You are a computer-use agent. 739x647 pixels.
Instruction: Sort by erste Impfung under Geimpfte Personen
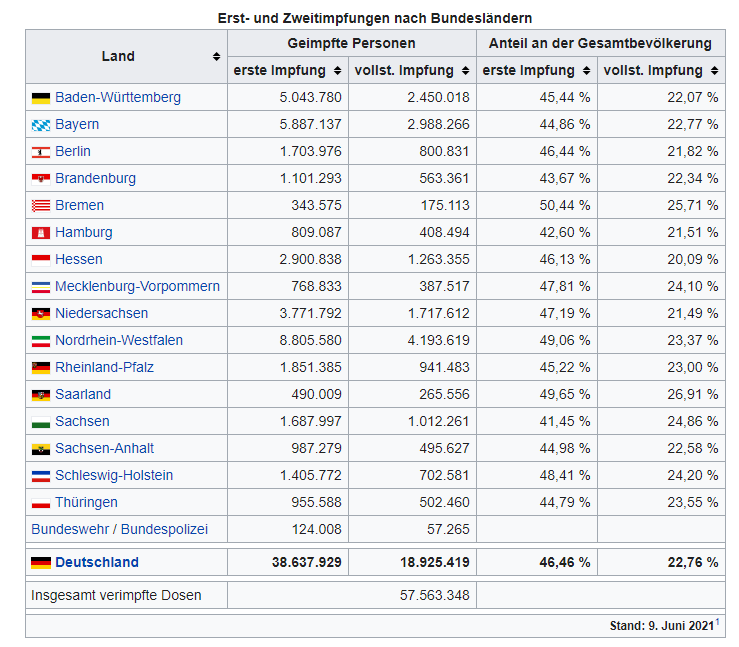click(x=338, y=71)
